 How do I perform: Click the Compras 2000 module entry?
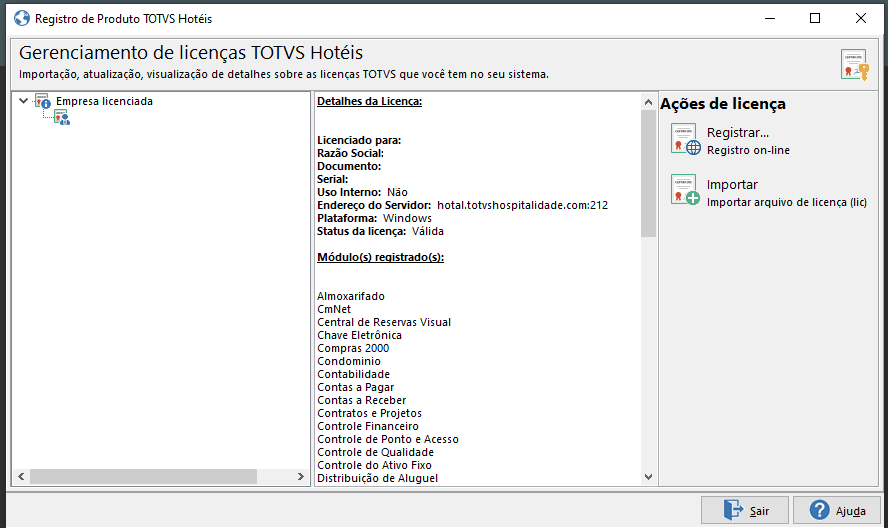(353, 348)
